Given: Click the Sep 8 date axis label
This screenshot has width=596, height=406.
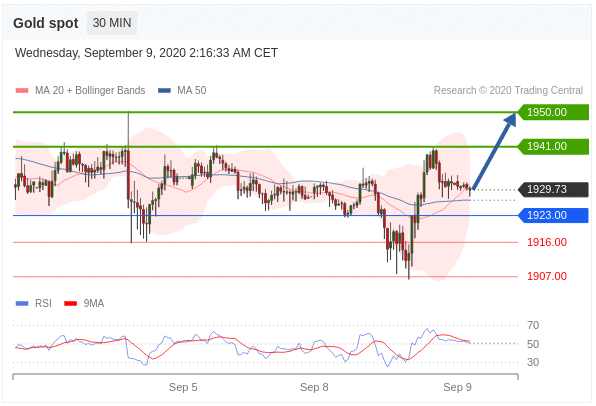Looking at the screenshot, I should [314, 387].
